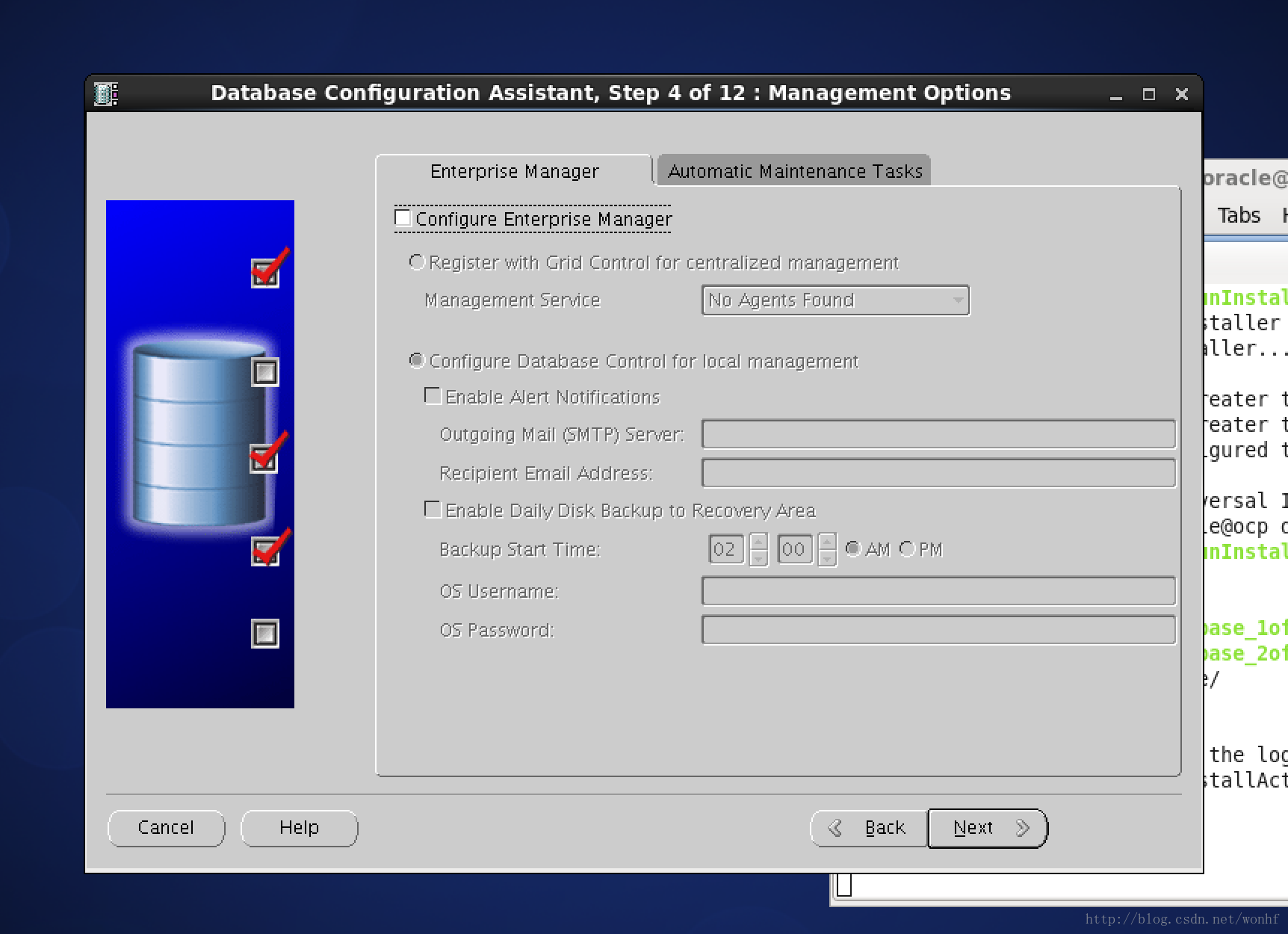The width and height of the screenshot is (1288, 934).
Task: Decrease the backup start hour value
Action: click(758, 558)
